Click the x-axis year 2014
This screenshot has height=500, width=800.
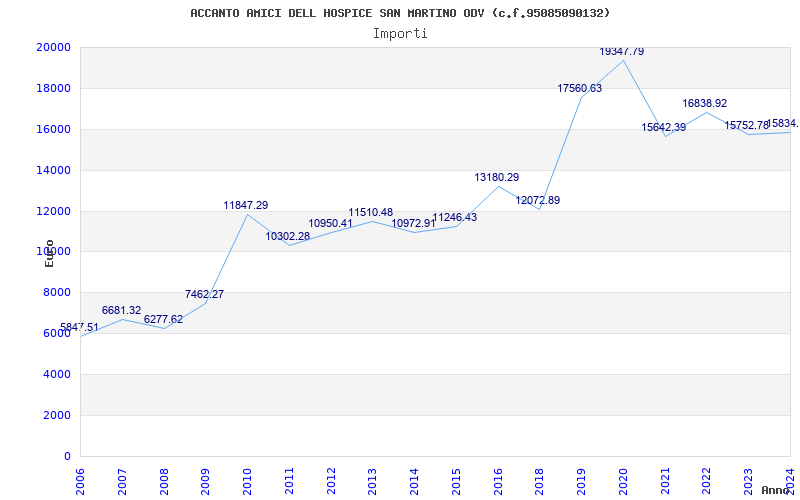pyautogui.click(x=414, y=481)
